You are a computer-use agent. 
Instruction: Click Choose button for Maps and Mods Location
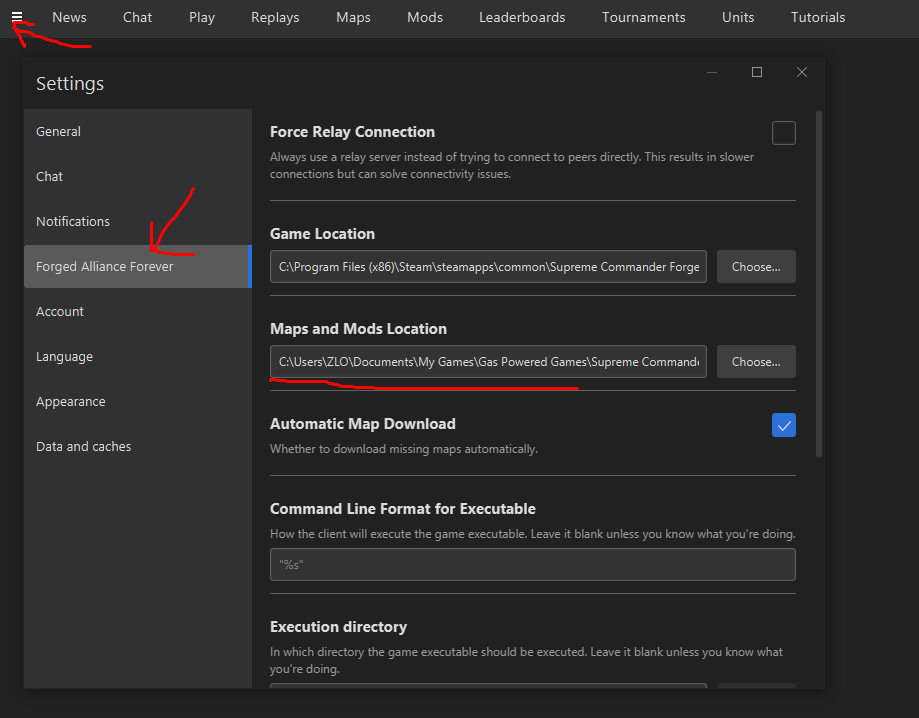756,362
